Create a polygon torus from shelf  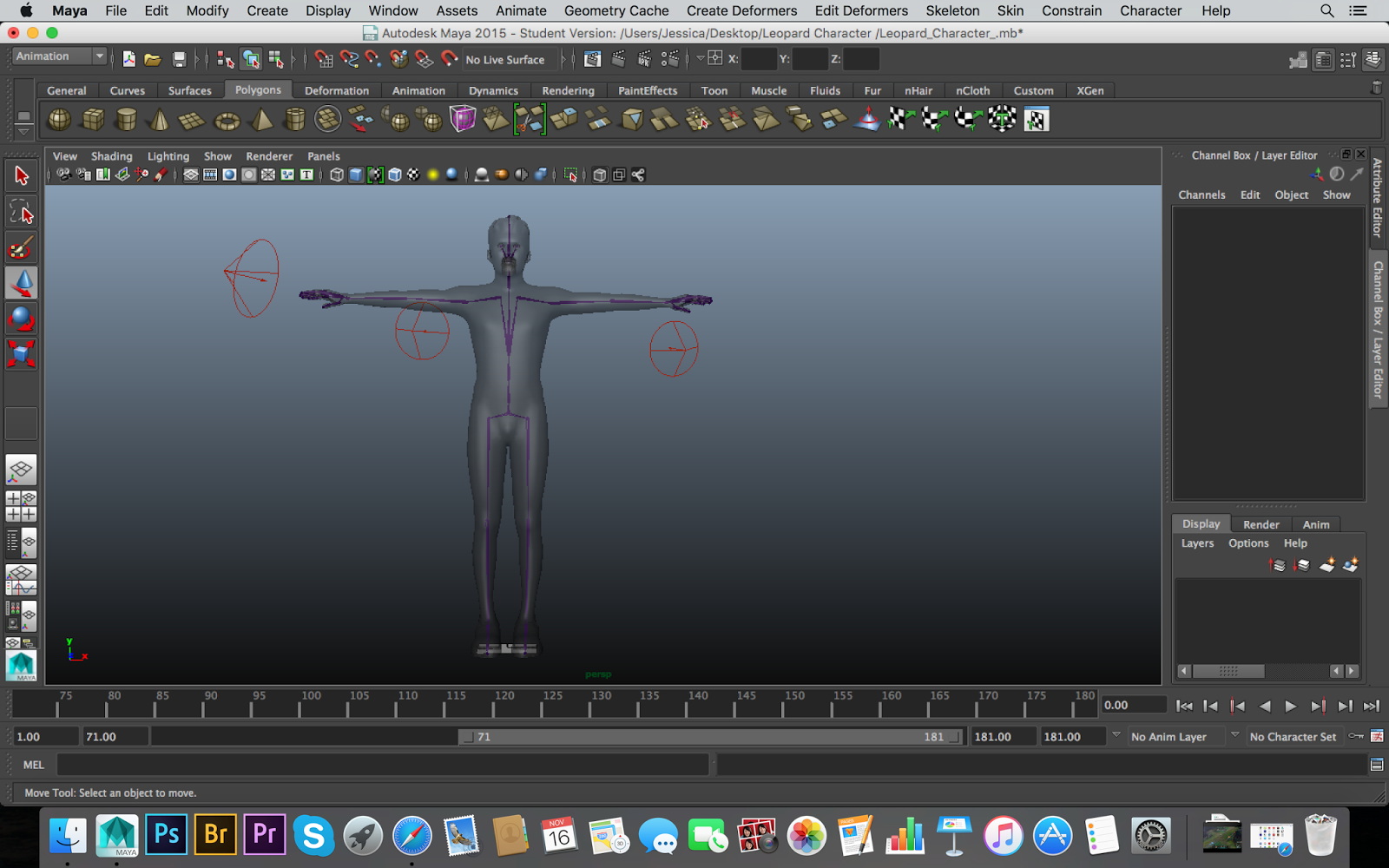pos(227,120)
